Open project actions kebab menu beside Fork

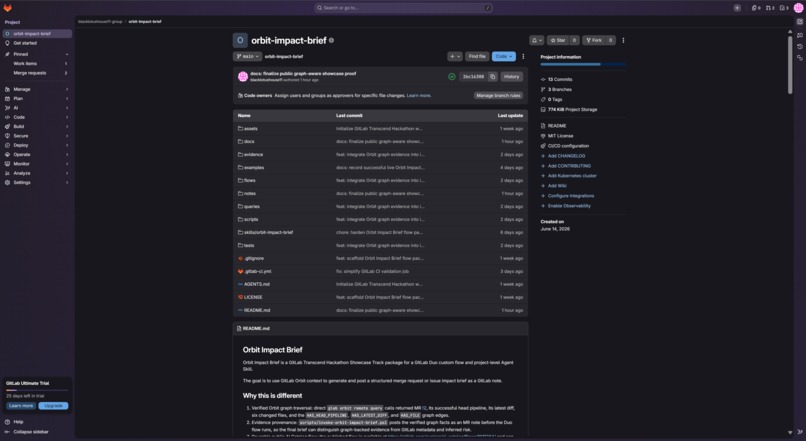[x=624, y=40]
